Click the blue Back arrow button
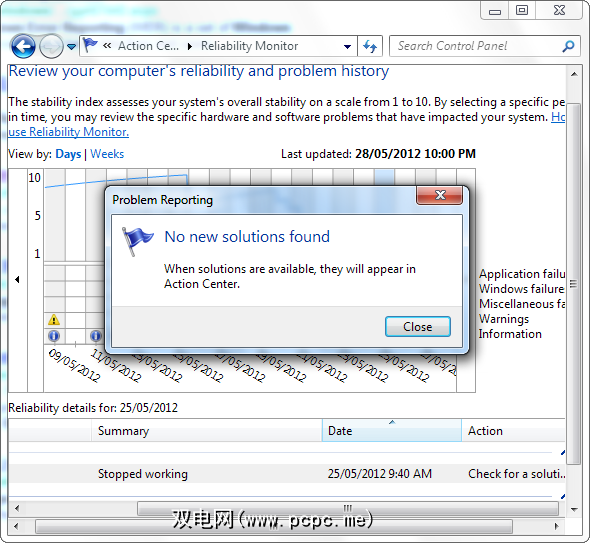Image resolution: width=590 pixels, height=543 pixels. tap(23, 46)
